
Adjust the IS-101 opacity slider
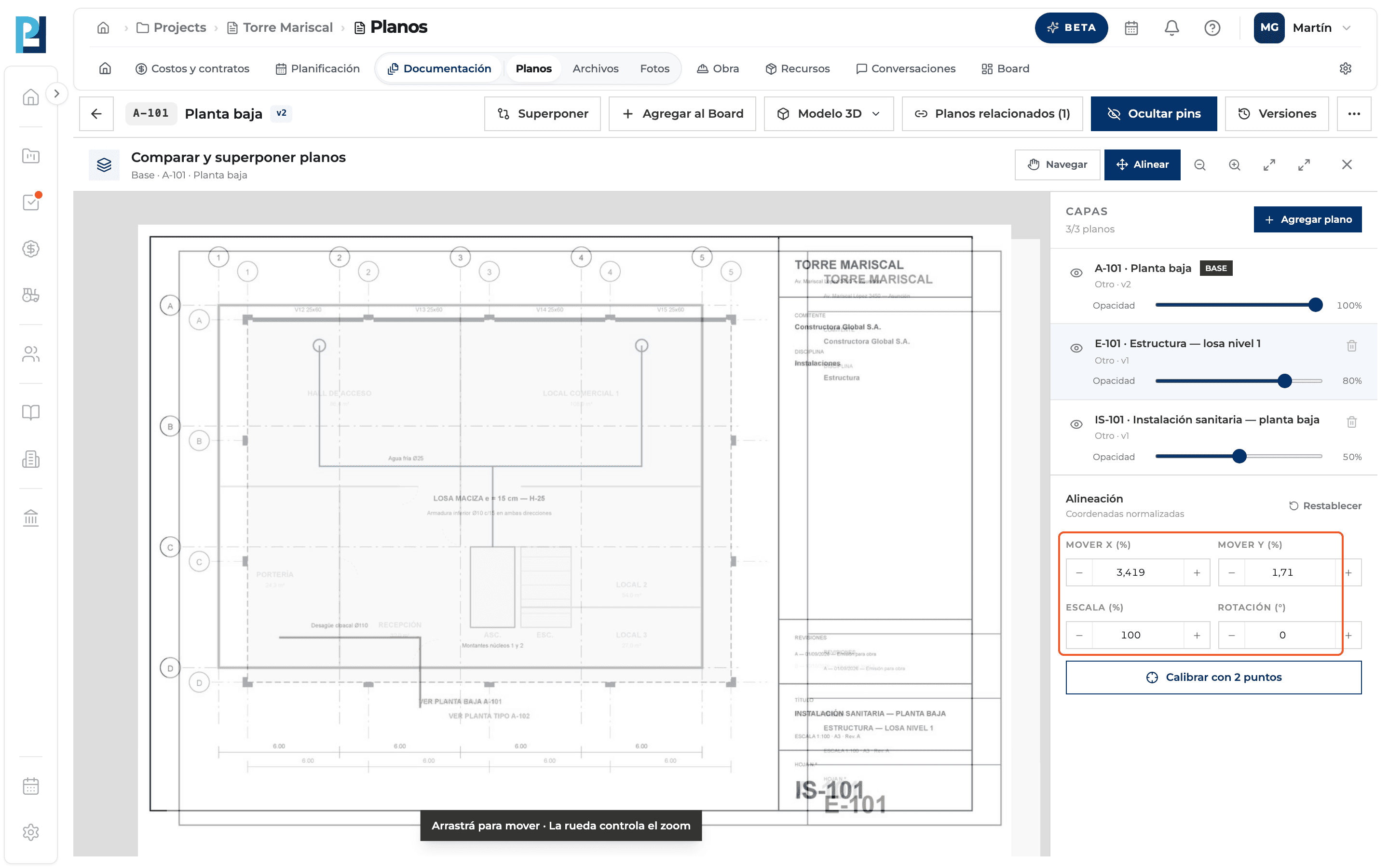click(1239, 456)
